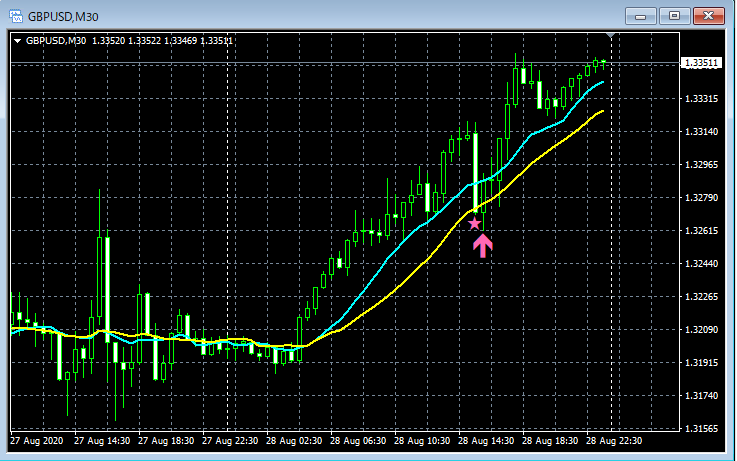Viewport: 737px width, 461px height.
Task: Open the chart menu triangle before GBPUSD,M30 header
Action: [x=17, y=41]
